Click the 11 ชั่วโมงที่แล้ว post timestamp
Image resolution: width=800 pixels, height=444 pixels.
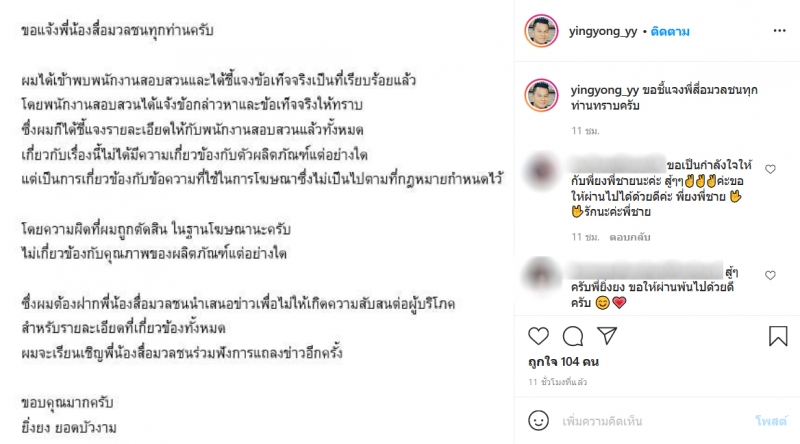pyautogui.click(x=558, y=382)
